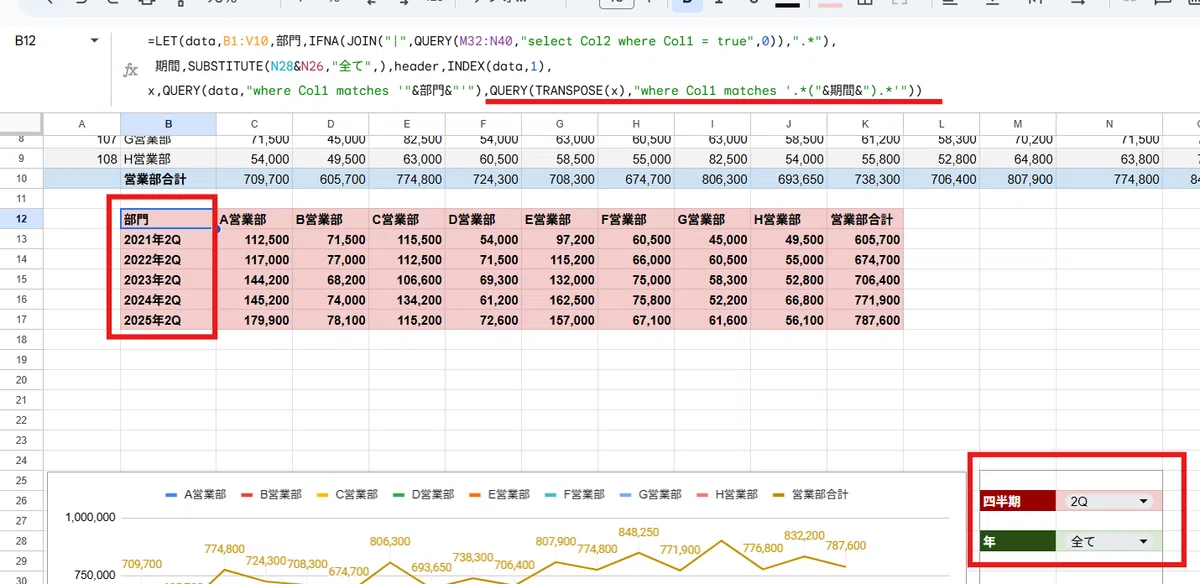Select column E header
Screen dimensions: 1200x584
[408, 124]
